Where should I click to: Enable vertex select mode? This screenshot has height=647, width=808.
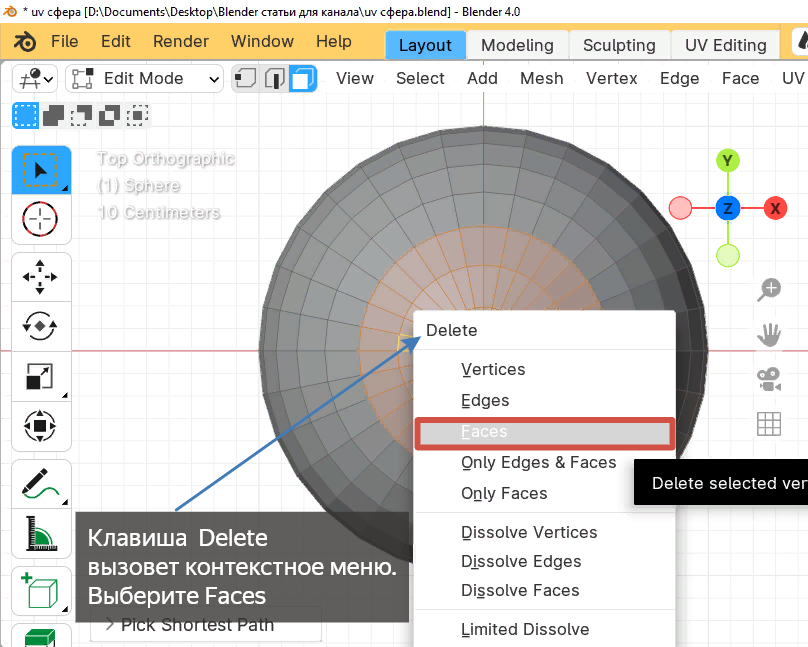245,79
